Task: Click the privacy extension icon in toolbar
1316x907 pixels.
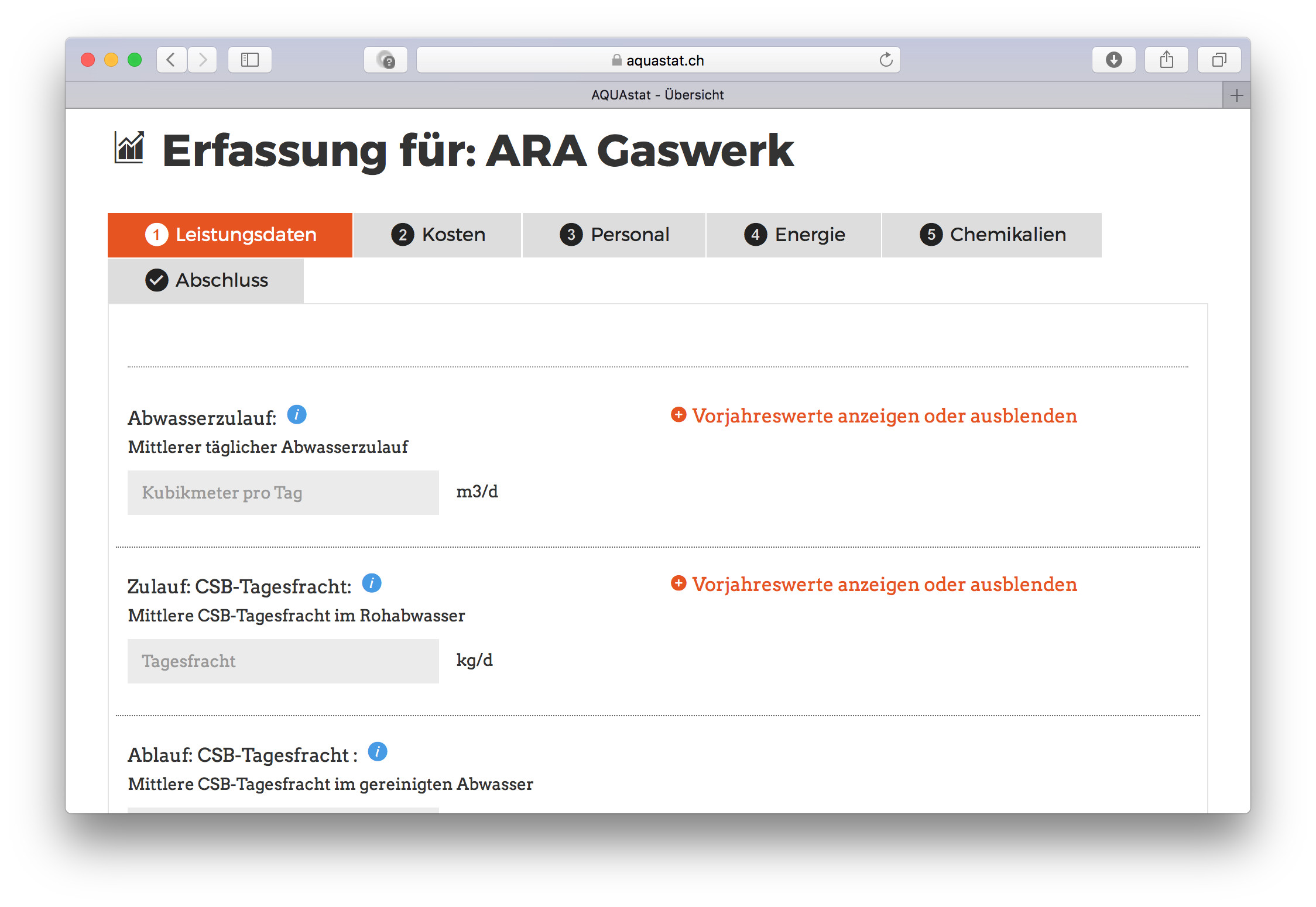Action: [x=386, y=60]
